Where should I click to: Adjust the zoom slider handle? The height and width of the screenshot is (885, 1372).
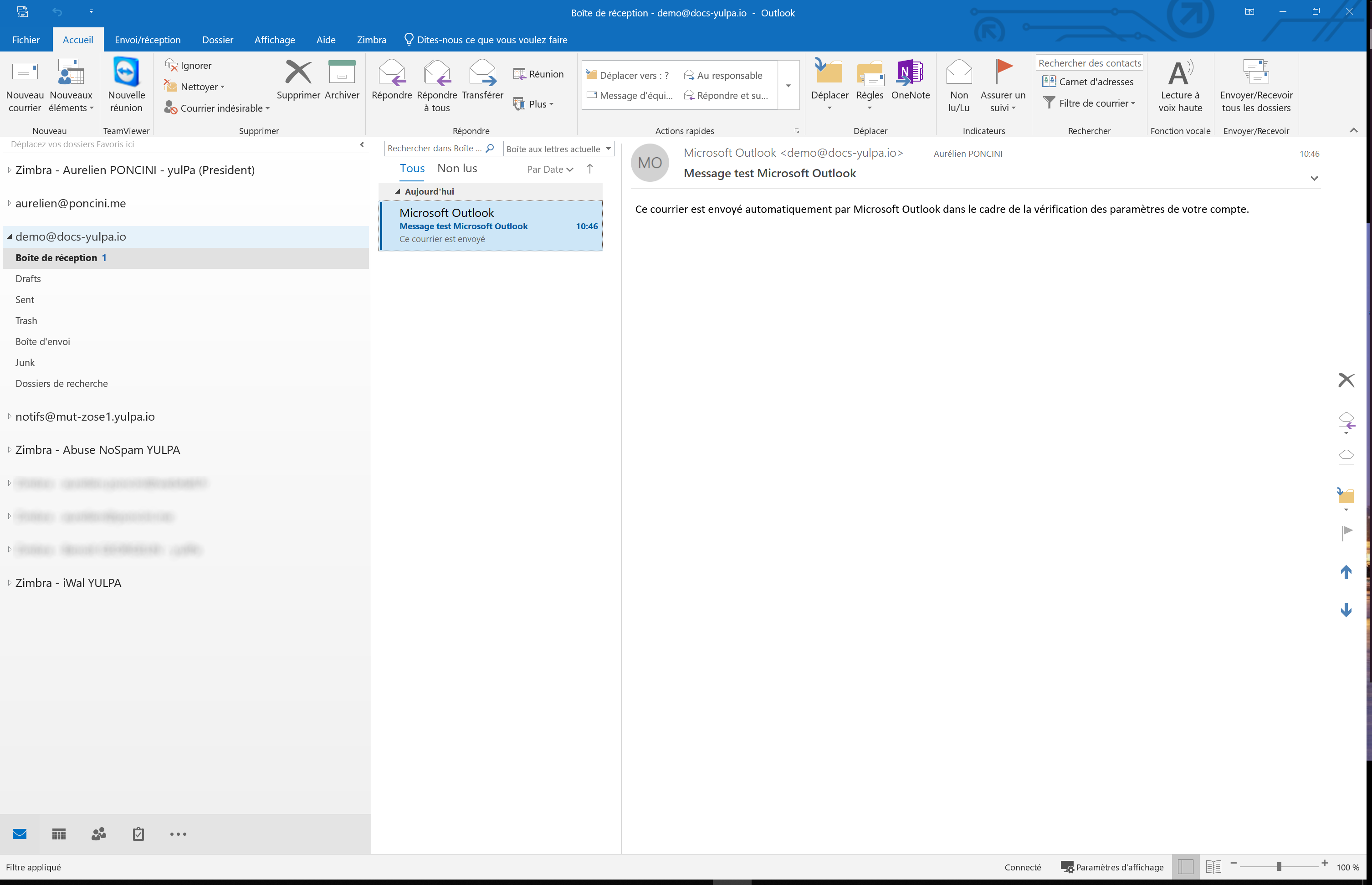click(x=1279, y=867)
